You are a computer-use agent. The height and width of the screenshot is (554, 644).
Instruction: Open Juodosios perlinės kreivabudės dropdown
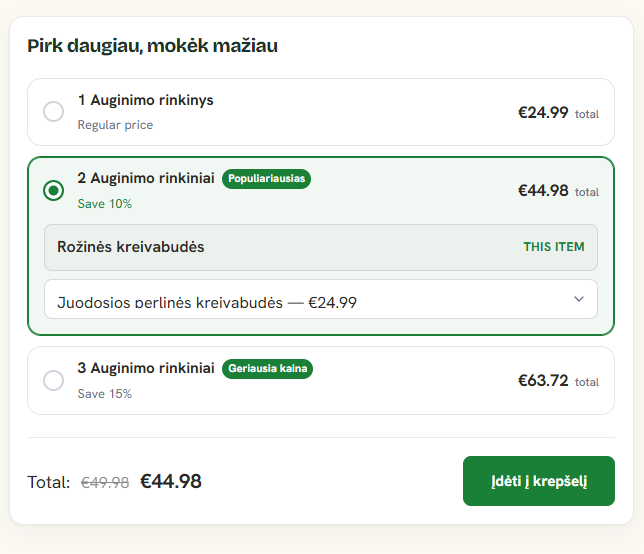[x=321, y=299]
